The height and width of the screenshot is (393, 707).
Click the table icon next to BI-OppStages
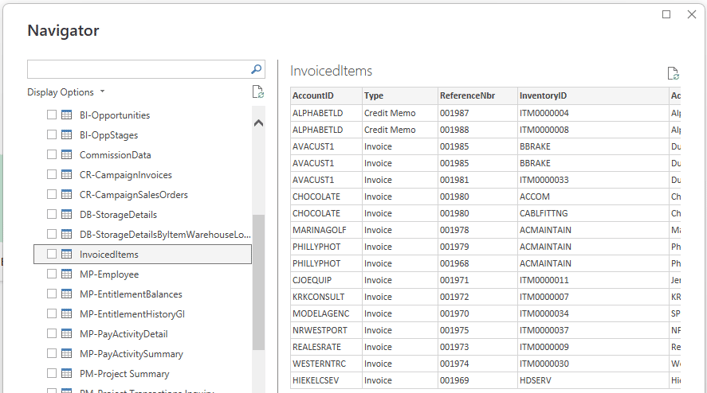(x=66, y=135)
